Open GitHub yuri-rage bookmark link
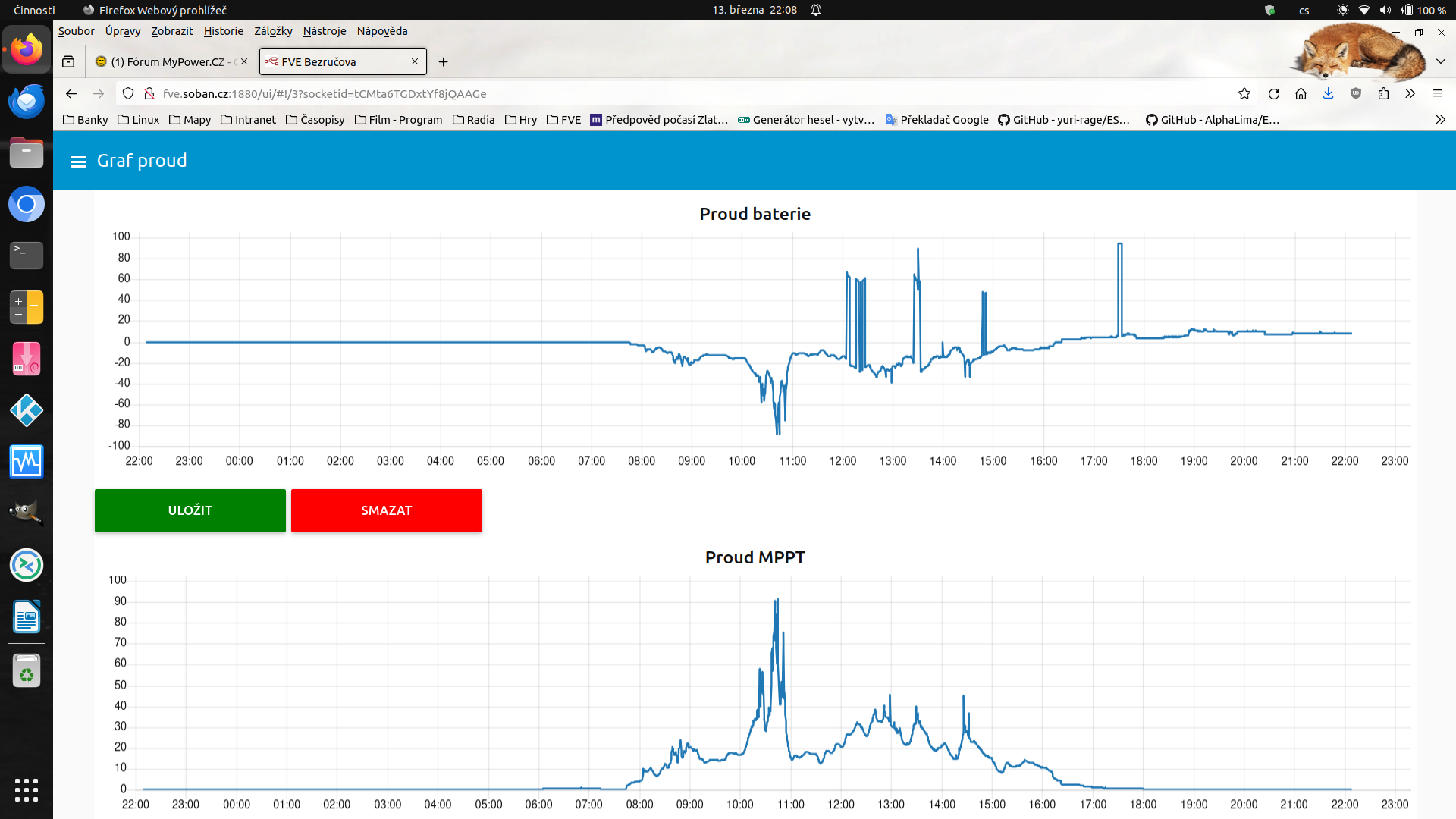This screenshot has height=819, width=1456. [x=1064, y=120]
